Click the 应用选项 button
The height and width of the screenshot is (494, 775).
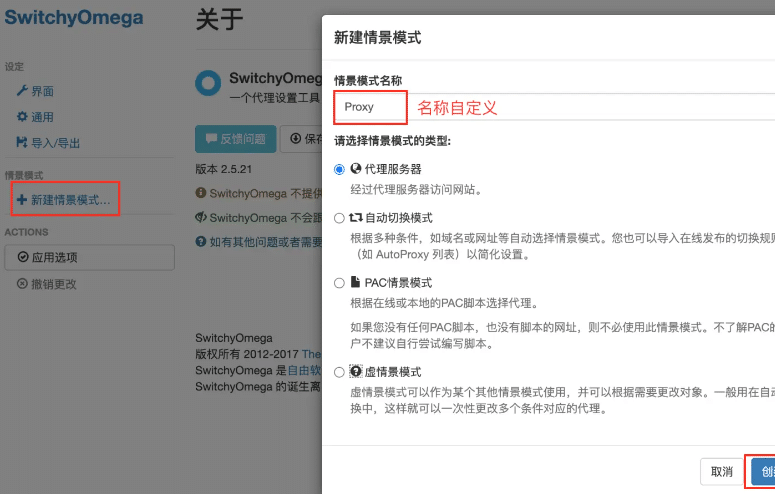[89, 257]
